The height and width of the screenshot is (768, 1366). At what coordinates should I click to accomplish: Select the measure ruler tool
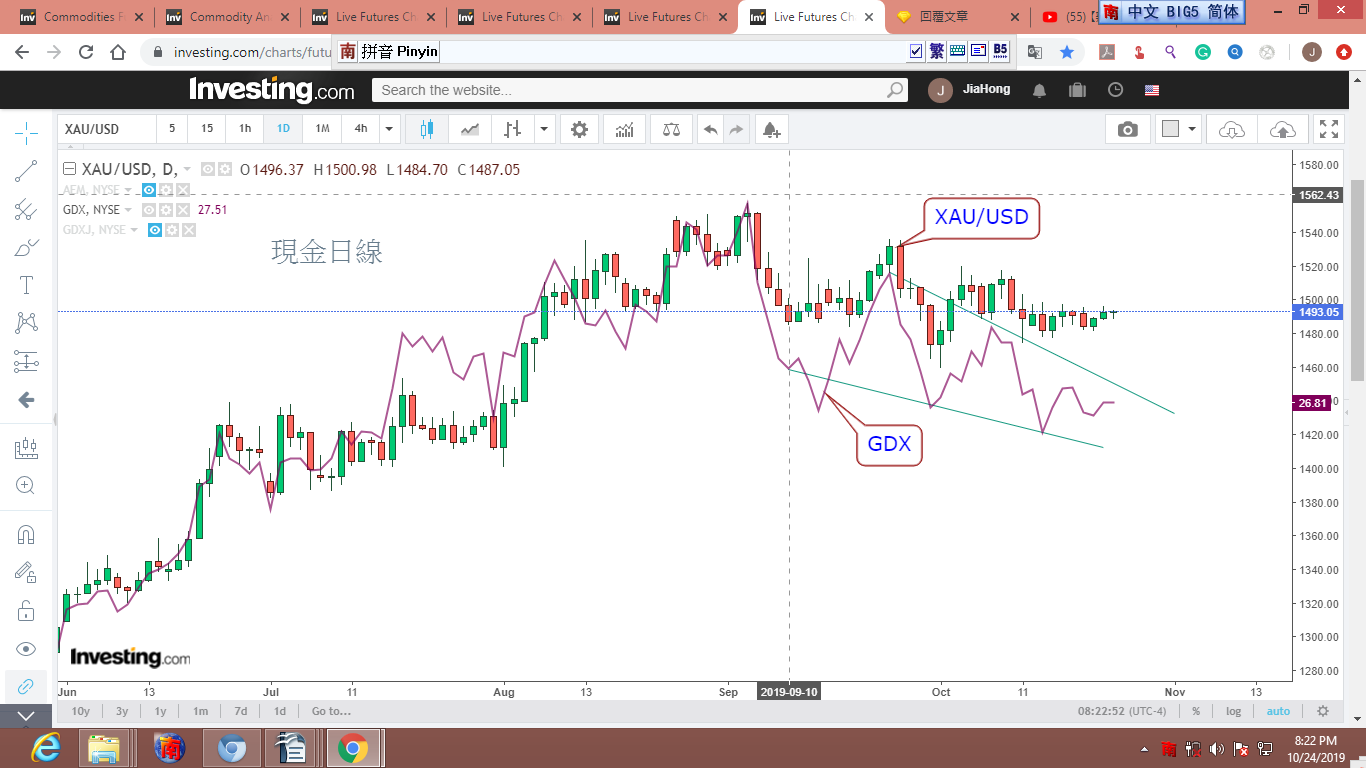(x=26, y=448)
